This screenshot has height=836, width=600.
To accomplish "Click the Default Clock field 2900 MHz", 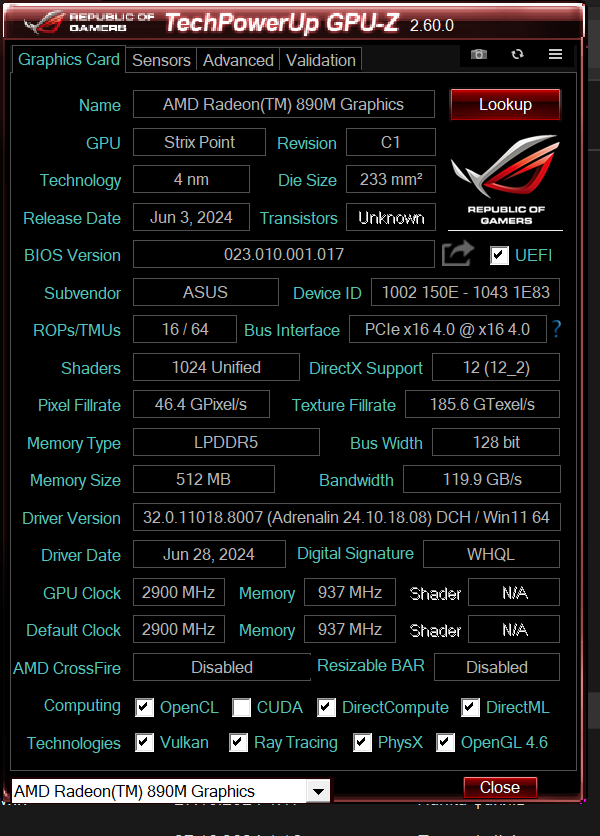I will pyautogui.click(x=179, y=629).
